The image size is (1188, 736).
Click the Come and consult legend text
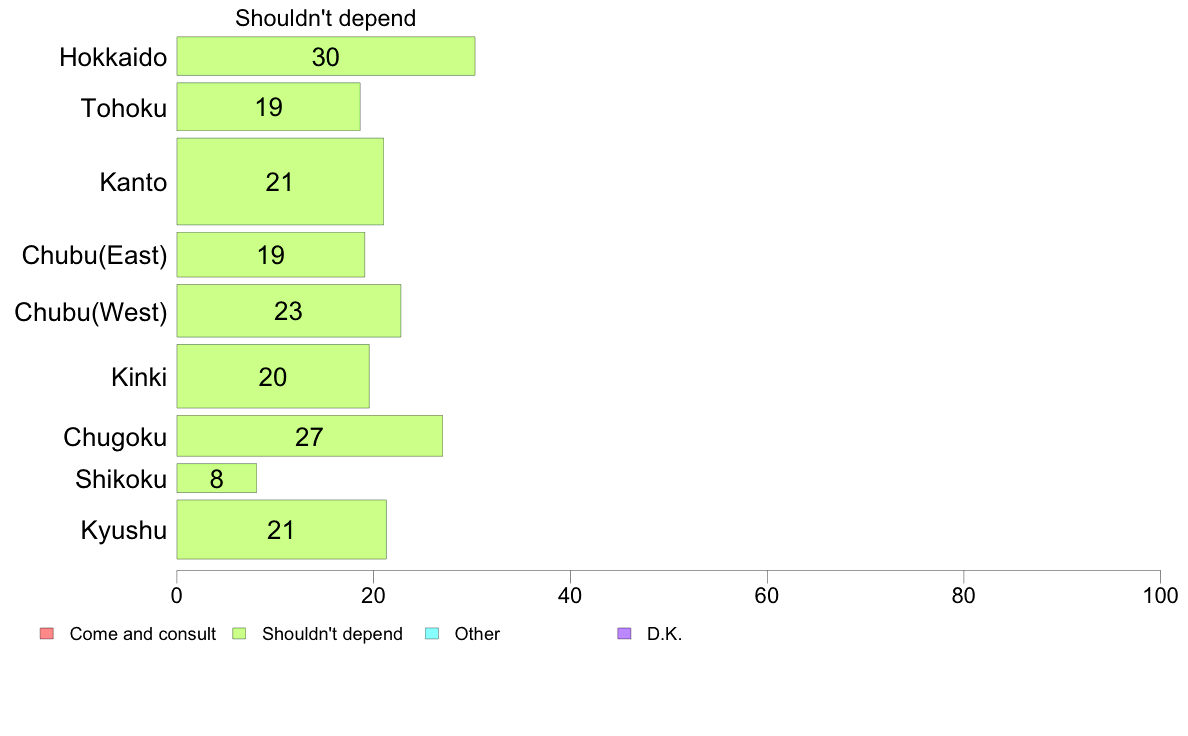142,634
